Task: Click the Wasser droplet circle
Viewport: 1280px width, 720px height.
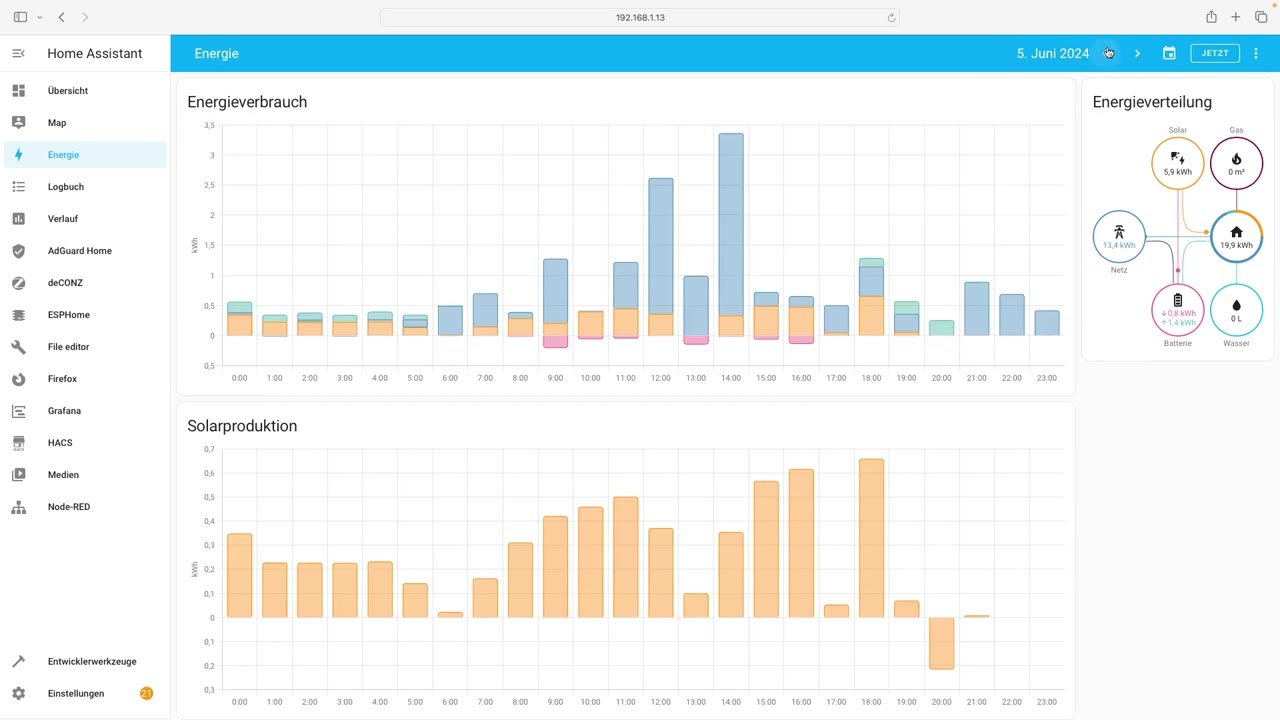Action: pyautogui.click(x=1237, y=309)
